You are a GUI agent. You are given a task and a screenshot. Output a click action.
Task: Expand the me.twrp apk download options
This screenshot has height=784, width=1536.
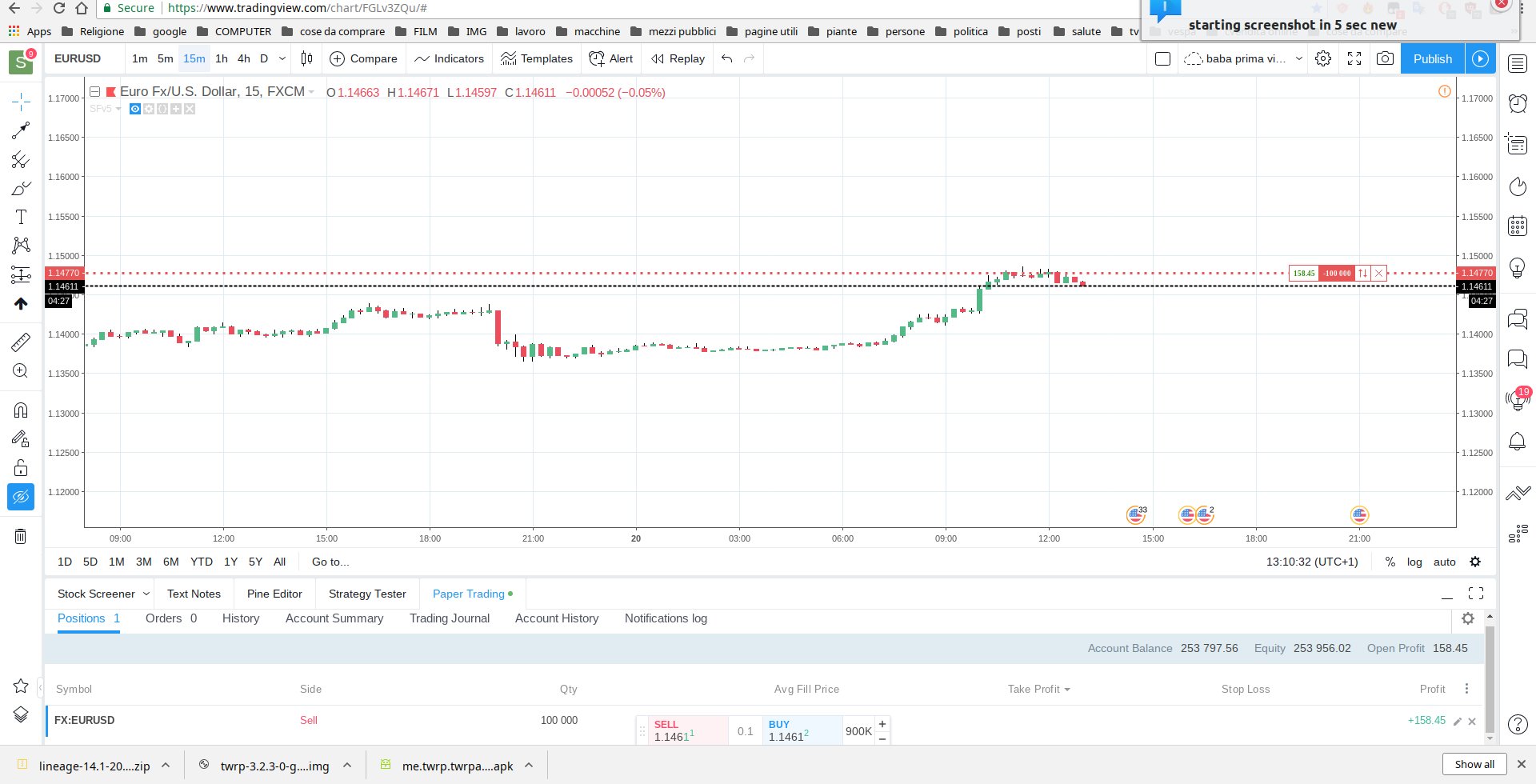click(x=529, y=766)
